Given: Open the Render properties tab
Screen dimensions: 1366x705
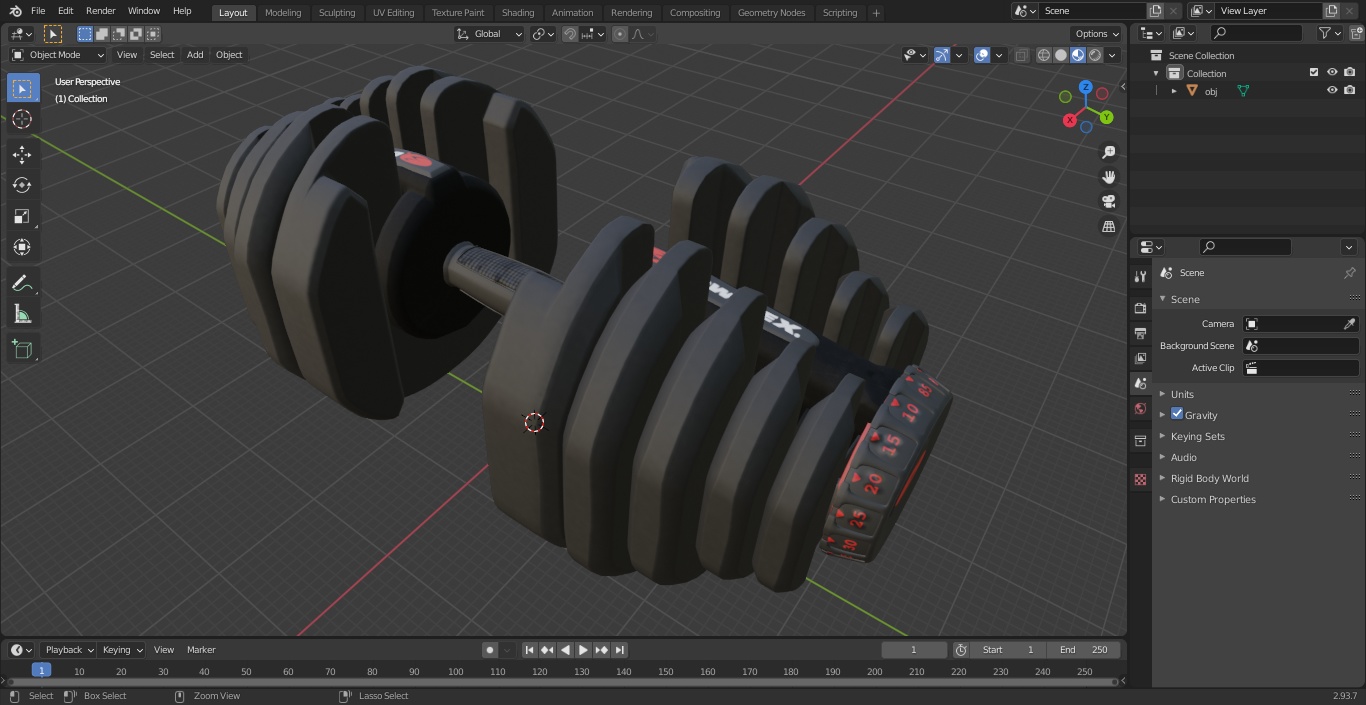Looking at the screenshot, I should (x=1140, y=308).
